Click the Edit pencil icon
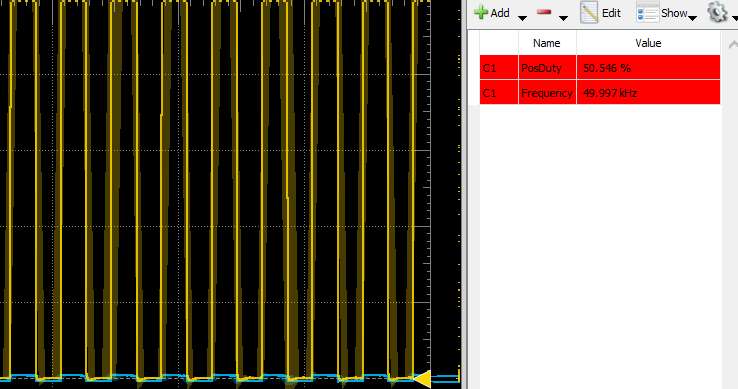 pyautogui.click(x=589, y=12)
